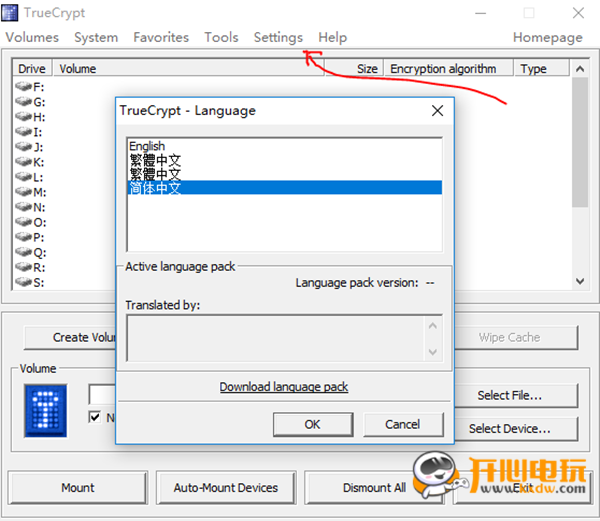
Task: Click the Auto-Mount Devices button
Action: [226, 488]
